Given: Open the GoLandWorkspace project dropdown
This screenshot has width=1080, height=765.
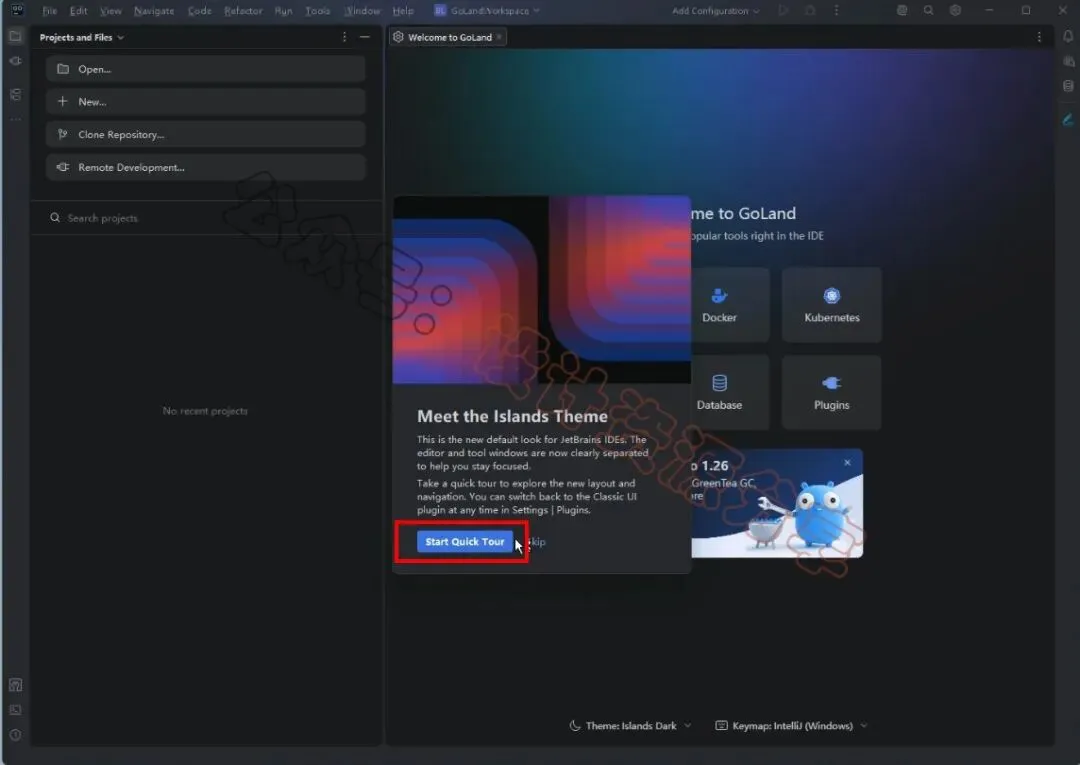Looking at the screenshot, I should click(487, 10).
